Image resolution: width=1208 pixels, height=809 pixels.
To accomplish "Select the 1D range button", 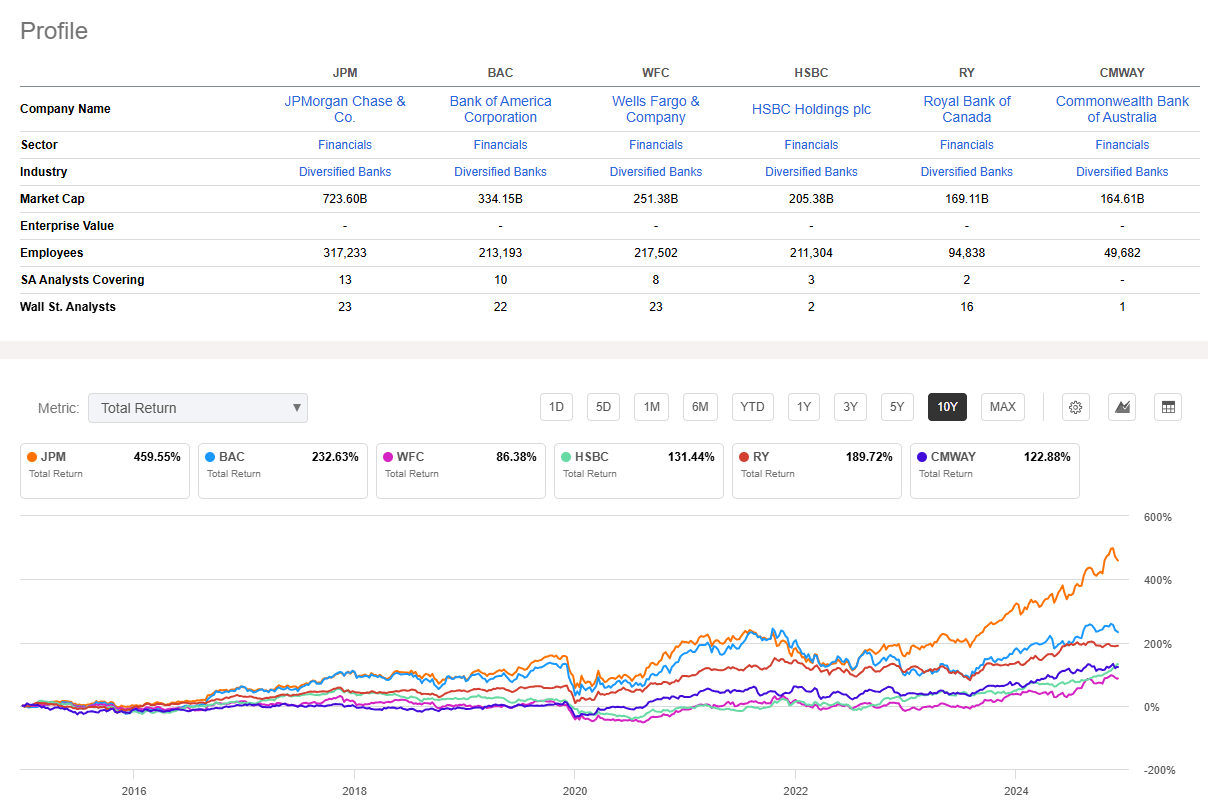I will point(556,407).
